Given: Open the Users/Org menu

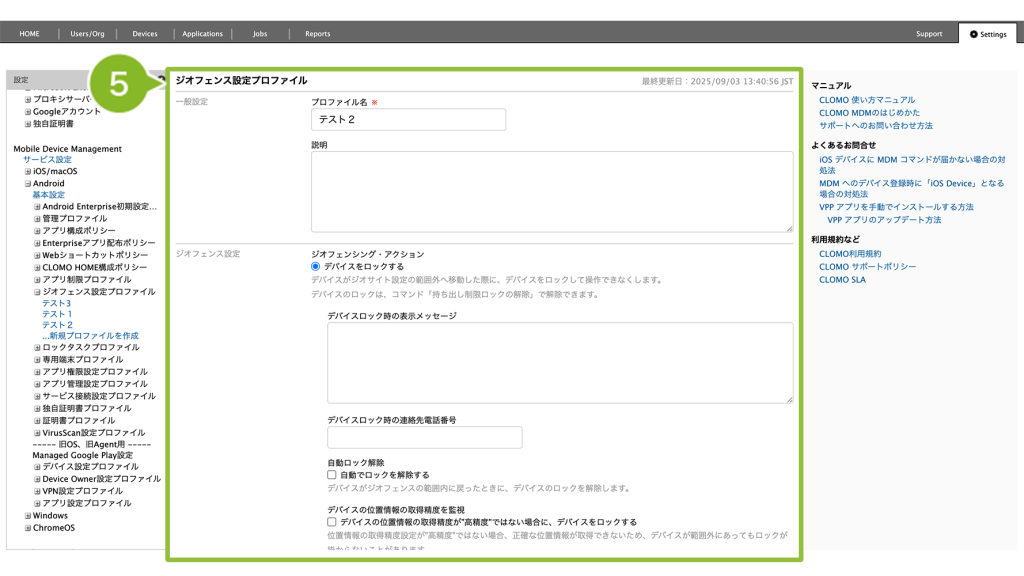Looking at the screenshot, I should click(87, 34).
